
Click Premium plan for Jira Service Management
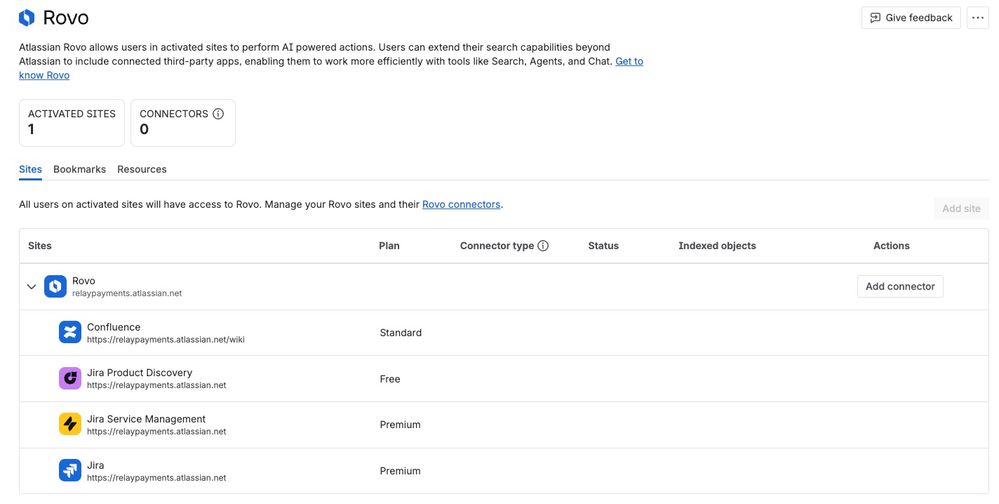point(400,424)
